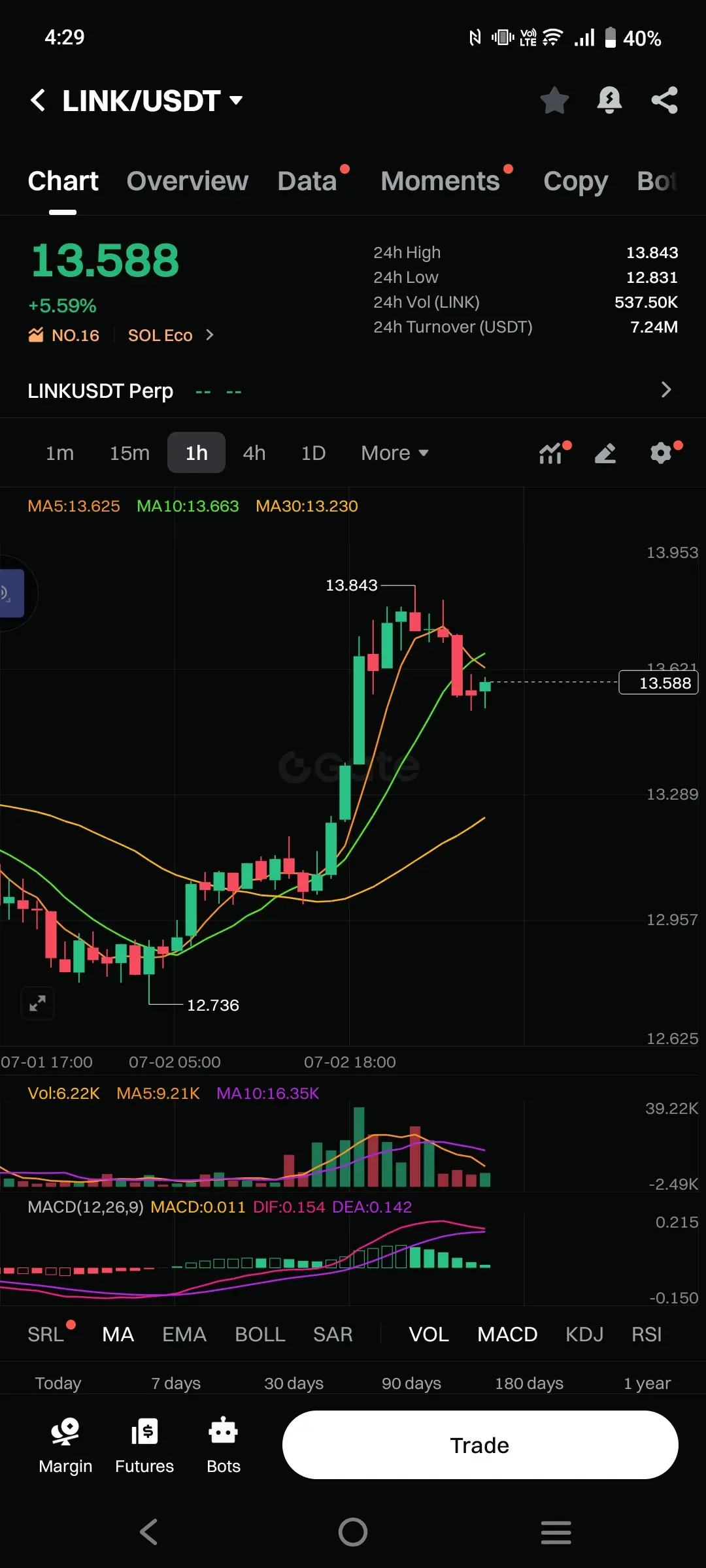Toggle the VOL sub-indicator
This screenshot has width=706, height=1568.
point(429,1335)
